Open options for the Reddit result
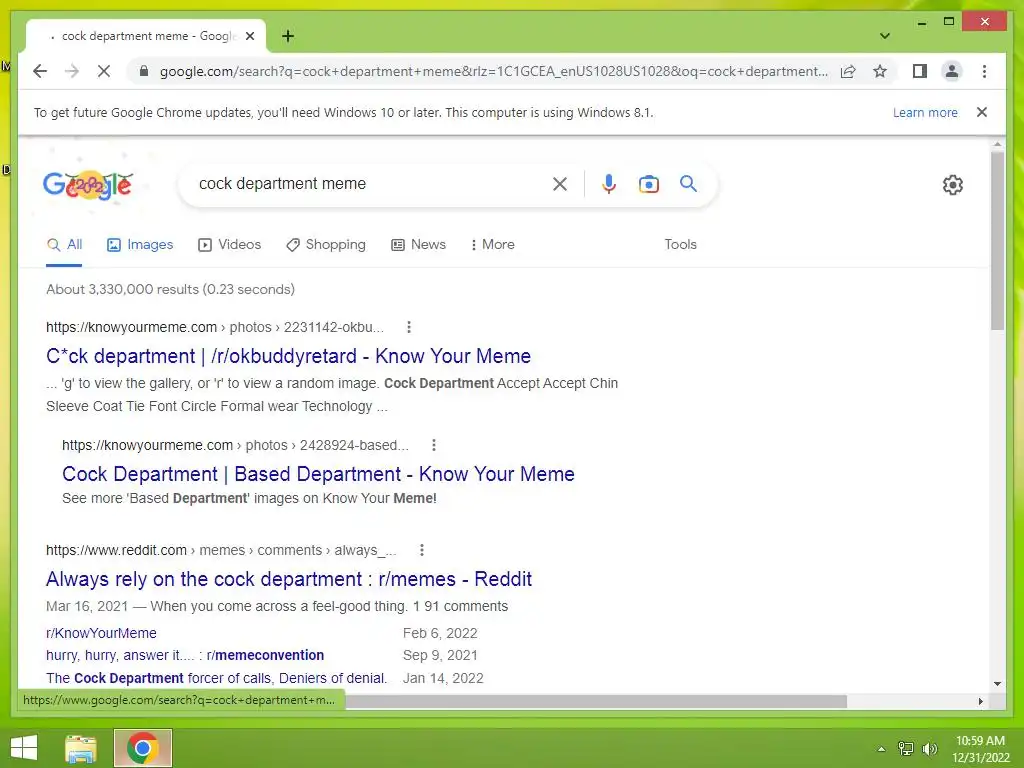Viewport: 1024px width, 768px height. pyautogui.click(x=422, y=551)
